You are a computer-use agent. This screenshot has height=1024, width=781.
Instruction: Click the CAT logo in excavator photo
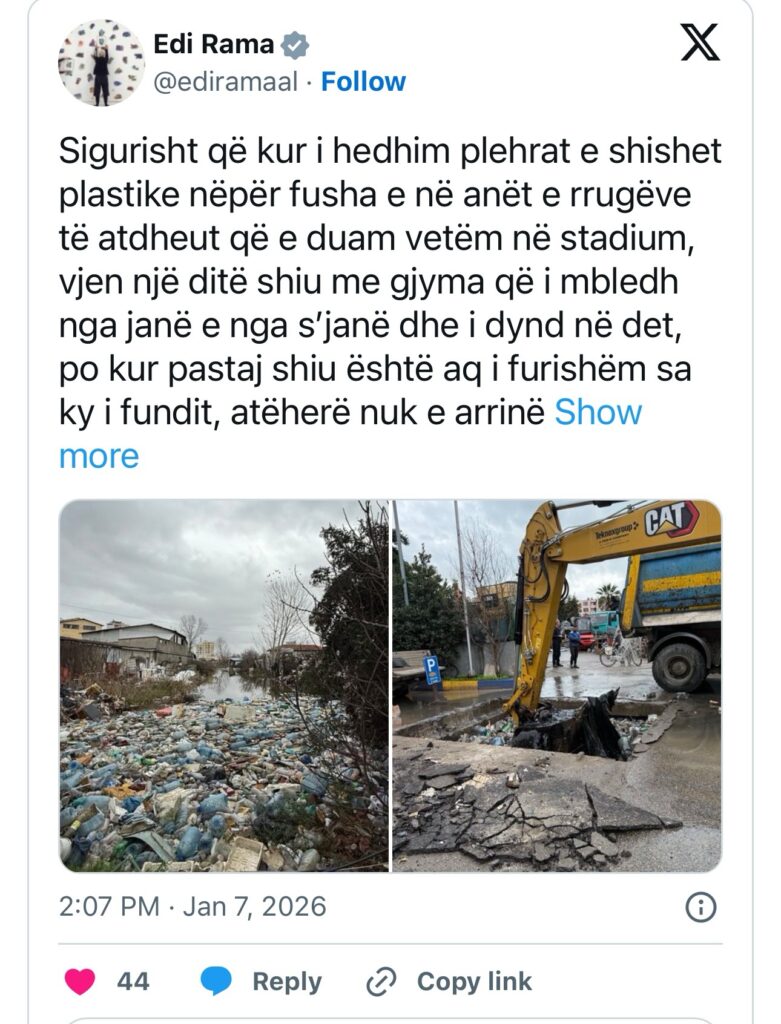[x=669, y=520]
